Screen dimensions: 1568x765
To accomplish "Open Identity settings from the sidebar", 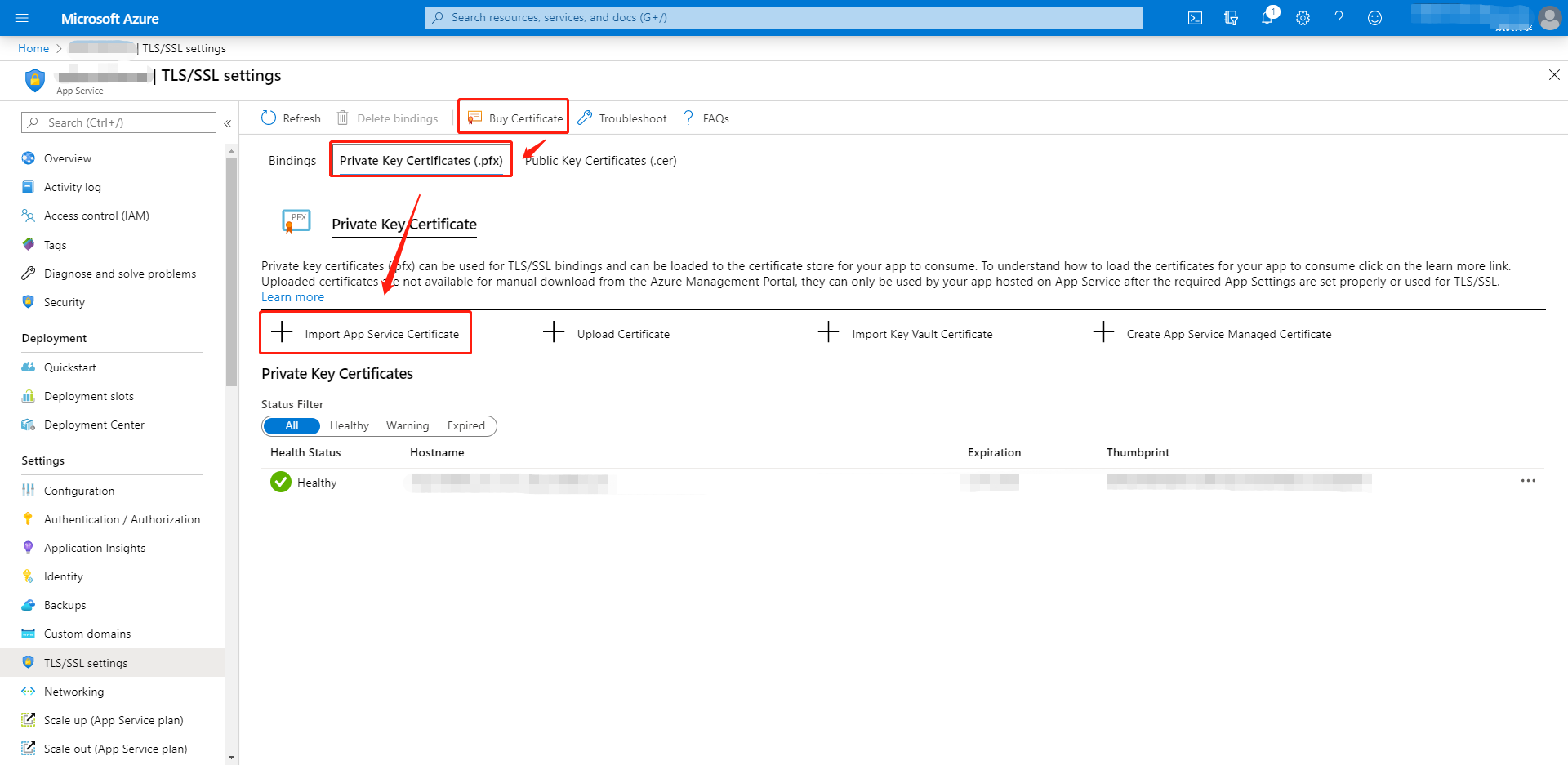I will (62, 576).
